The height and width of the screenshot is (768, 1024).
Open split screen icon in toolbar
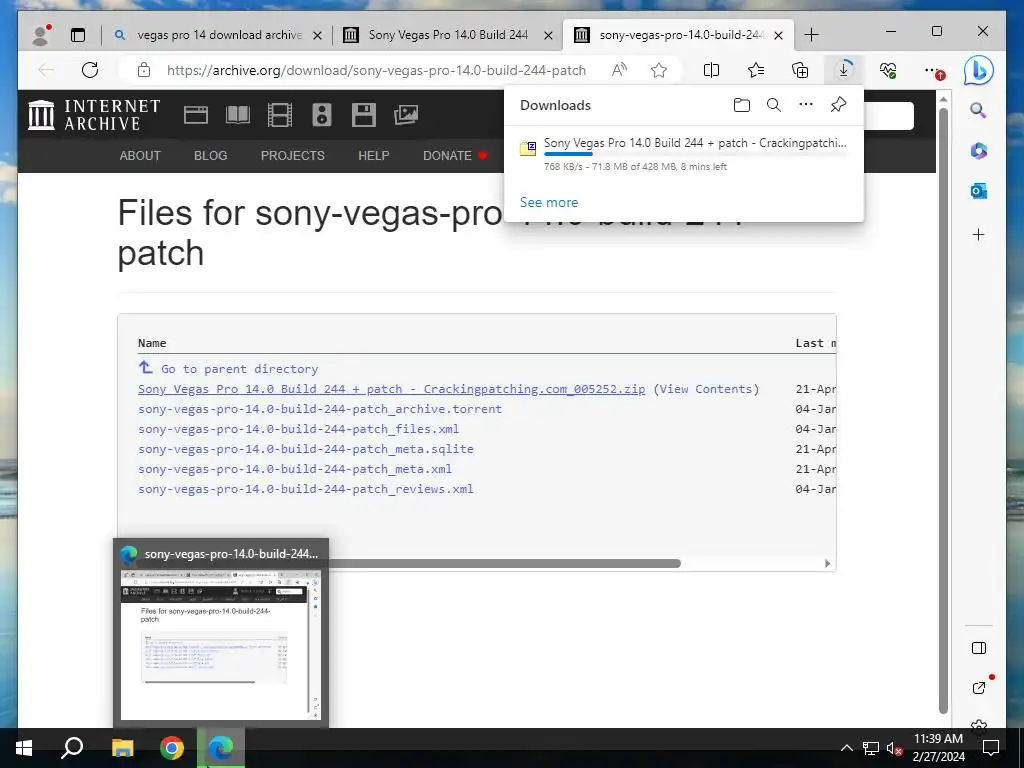[x=711, y=70]
